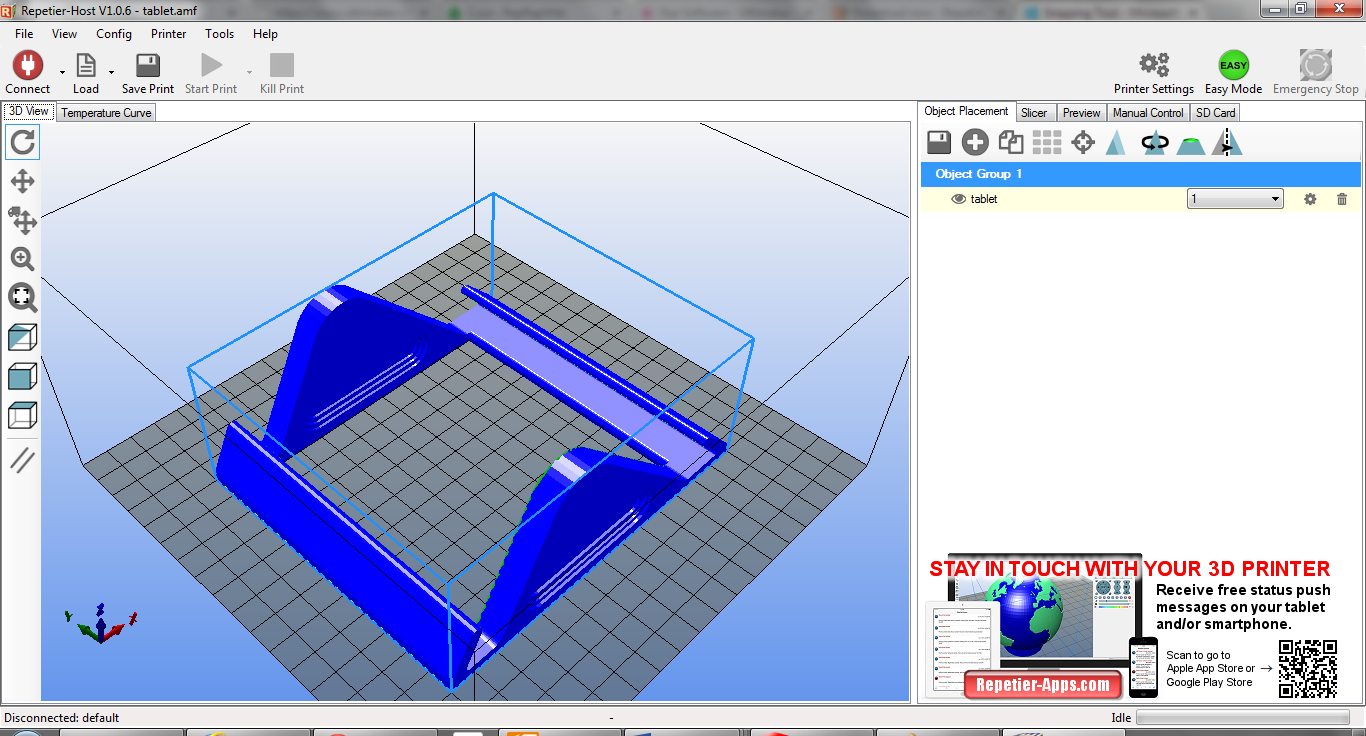Select the Move viewpoint arrows tool

pyautogui.click(x=22, y=181)
